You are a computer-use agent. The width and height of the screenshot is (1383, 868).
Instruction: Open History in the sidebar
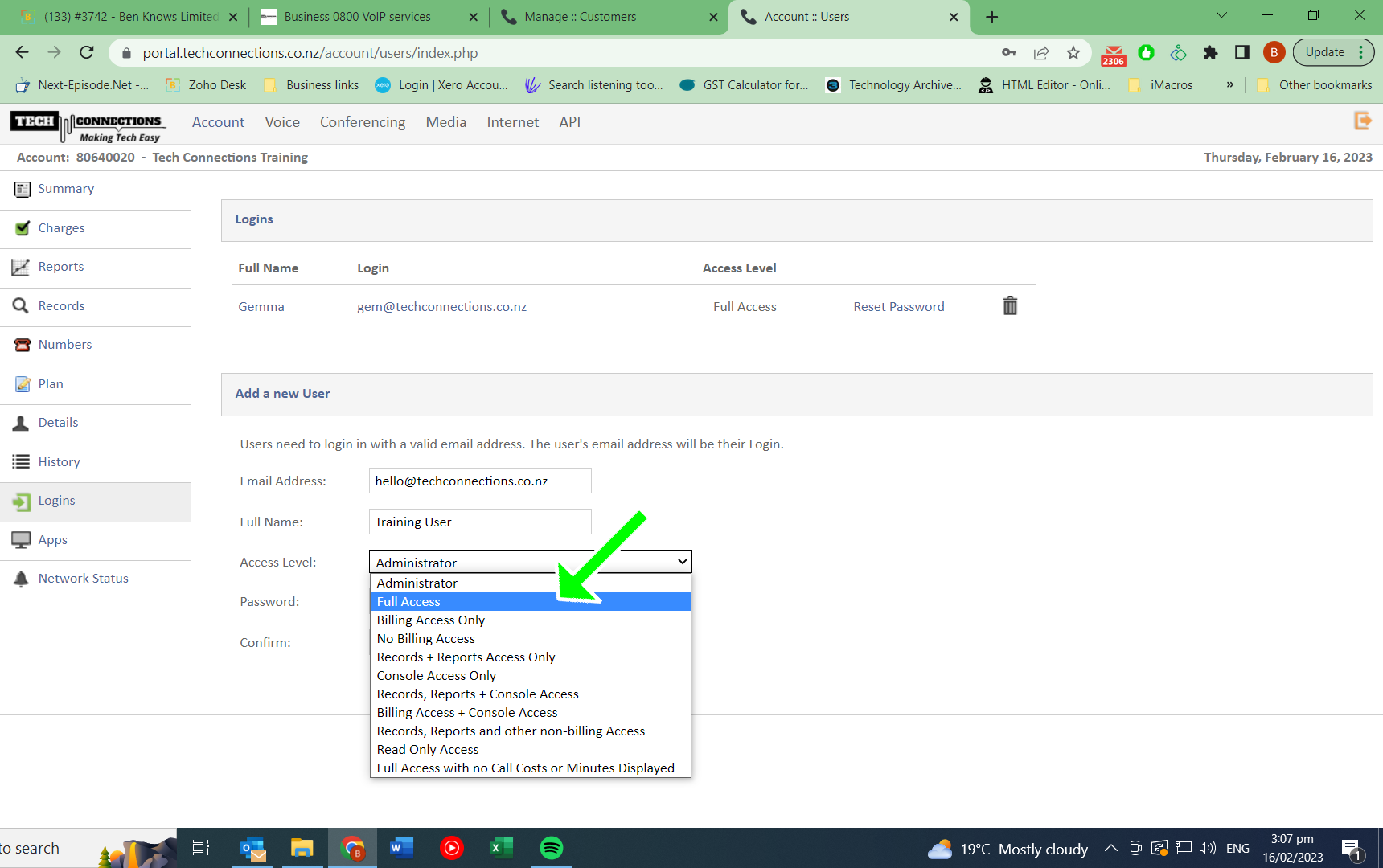pos(95,462)
